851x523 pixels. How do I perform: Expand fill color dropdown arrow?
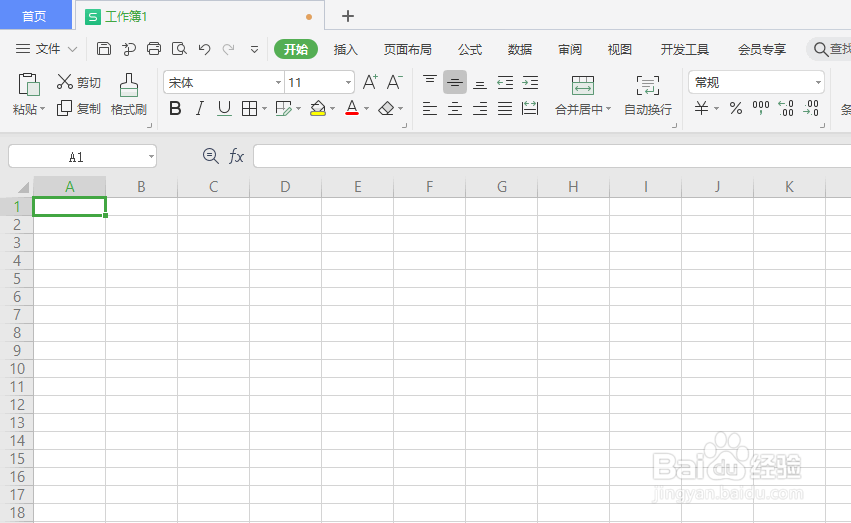coord(332,109)
